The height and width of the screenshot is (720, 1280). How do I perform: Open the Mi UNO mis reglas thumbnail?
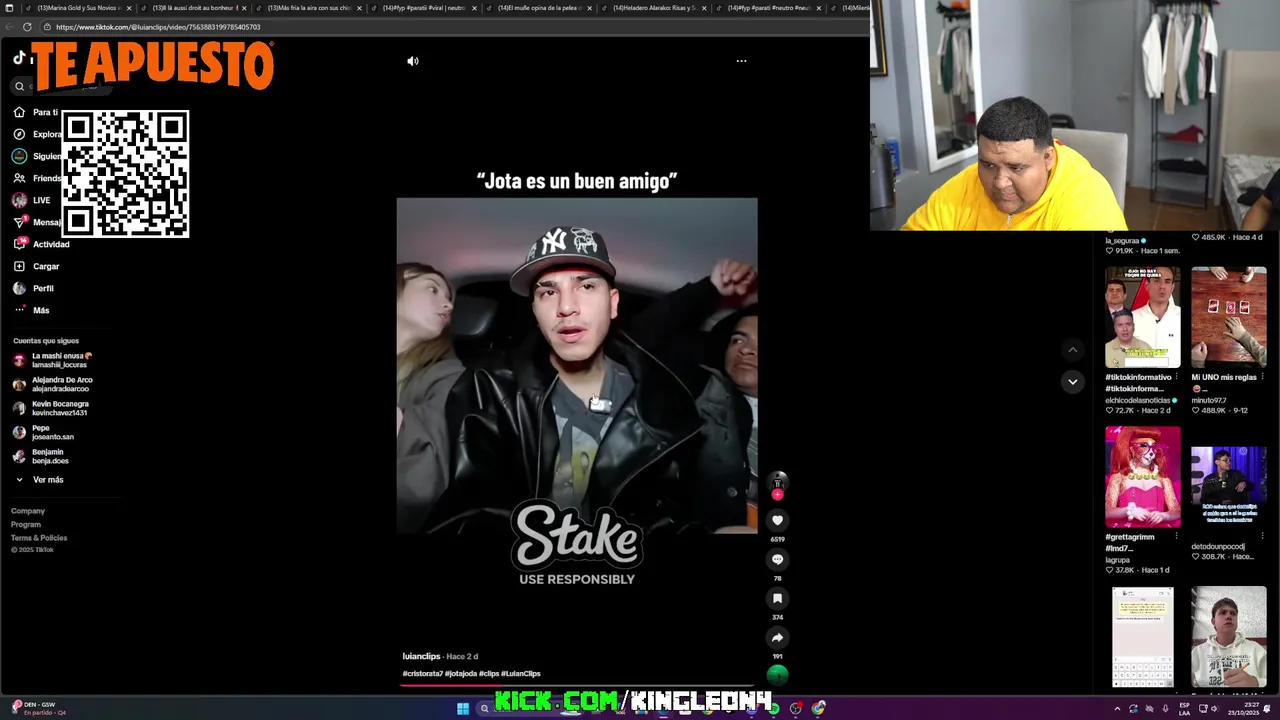pos(1228,317)
